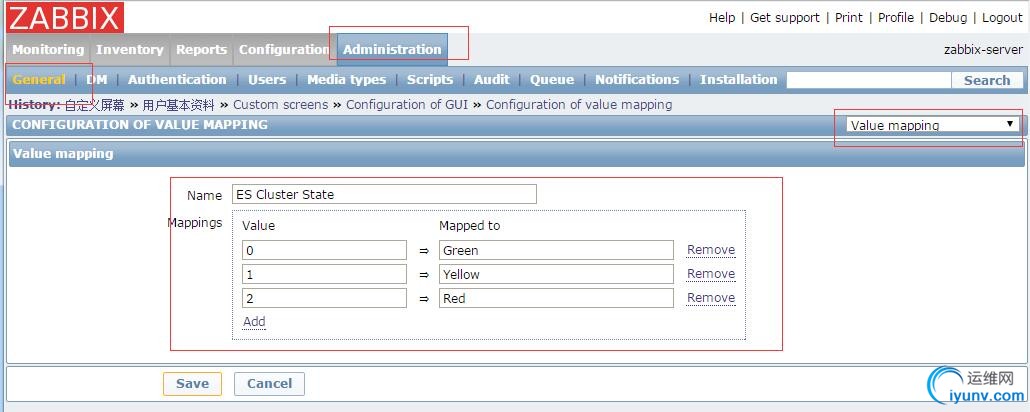Click the value field containing 2
The width and height of the screenshot is (1030, 412).
coord(325,298)
